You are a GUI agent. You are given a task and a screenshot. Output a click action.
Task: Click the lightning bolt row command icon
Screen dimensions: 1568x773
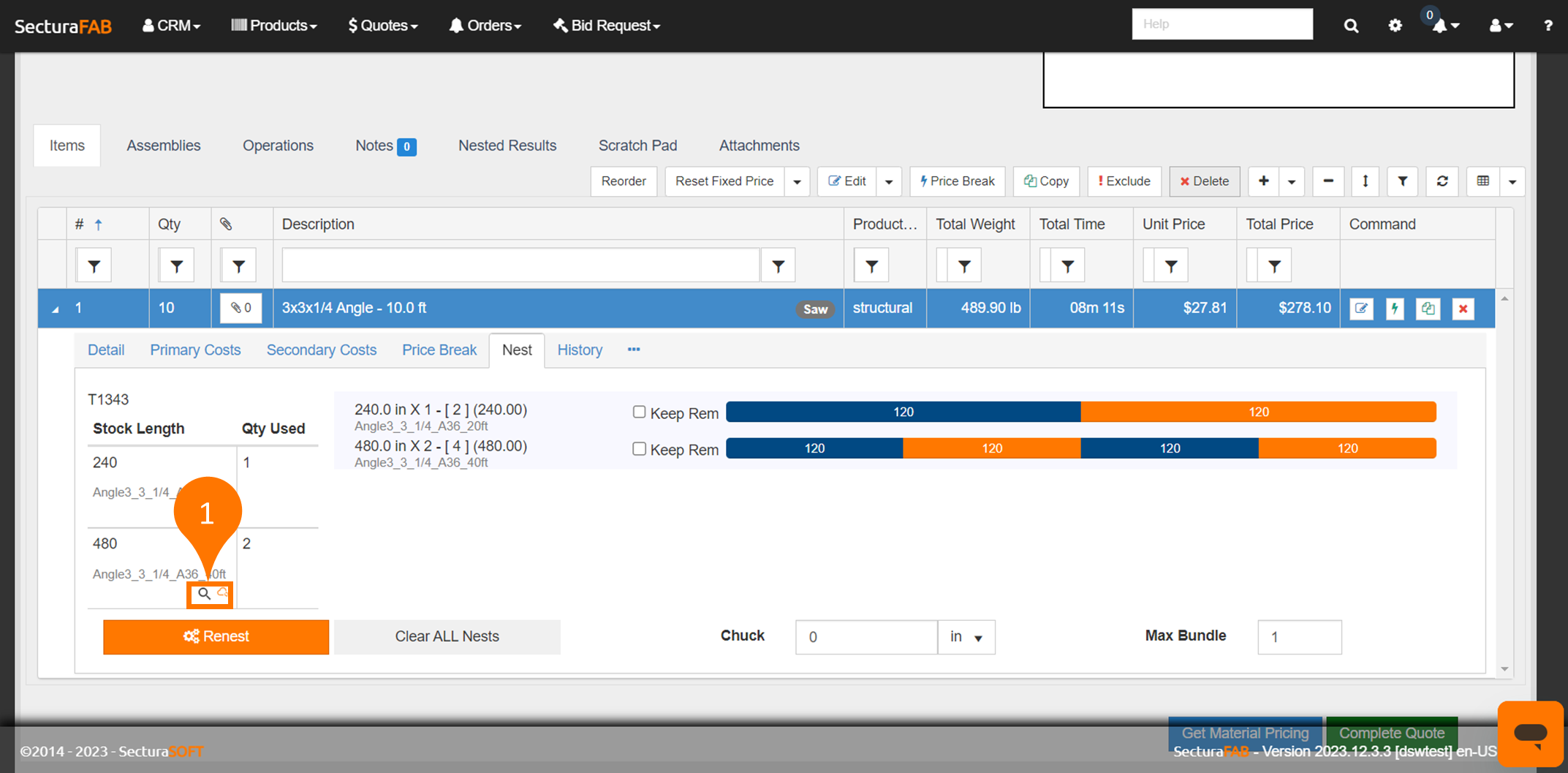pyautogui.click(x=1395, y=309)
